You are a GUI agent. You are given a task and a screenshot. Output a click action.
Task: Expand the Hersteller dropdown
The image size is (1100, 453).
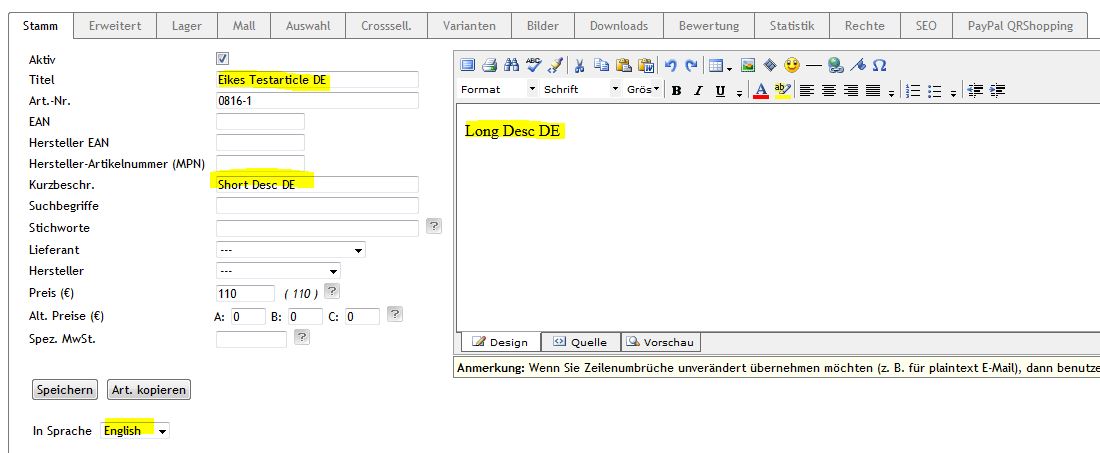coord(278,271)
